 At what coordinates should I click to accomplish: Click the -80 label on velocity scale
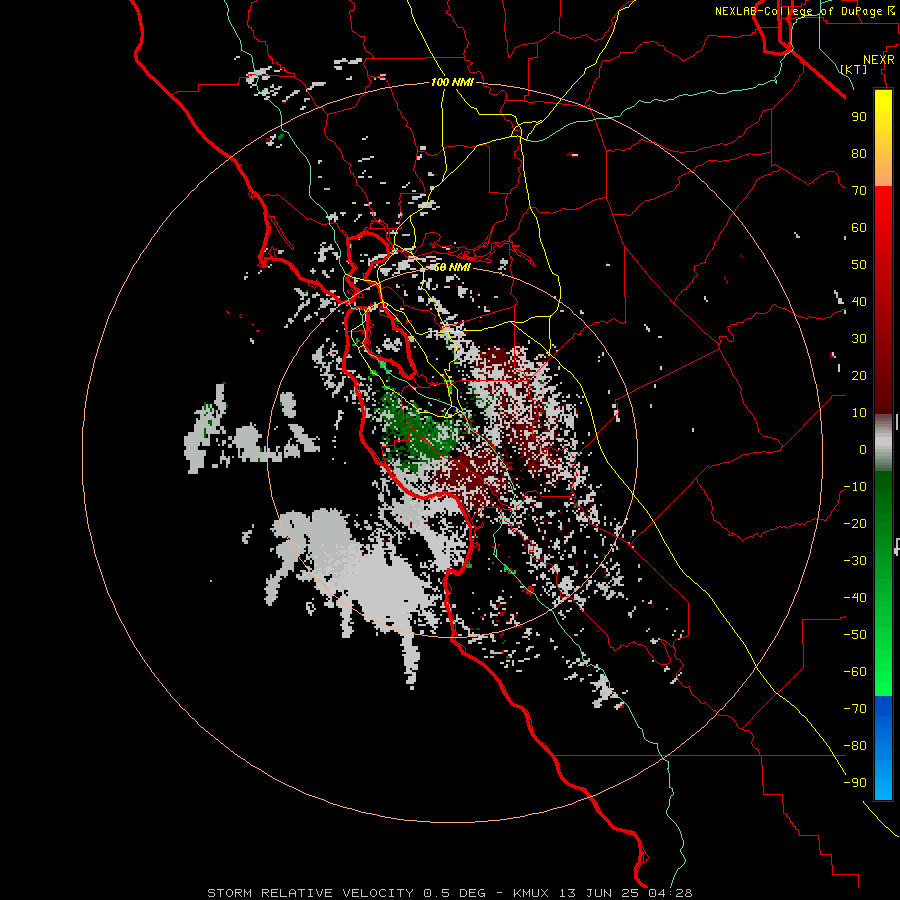855,746
